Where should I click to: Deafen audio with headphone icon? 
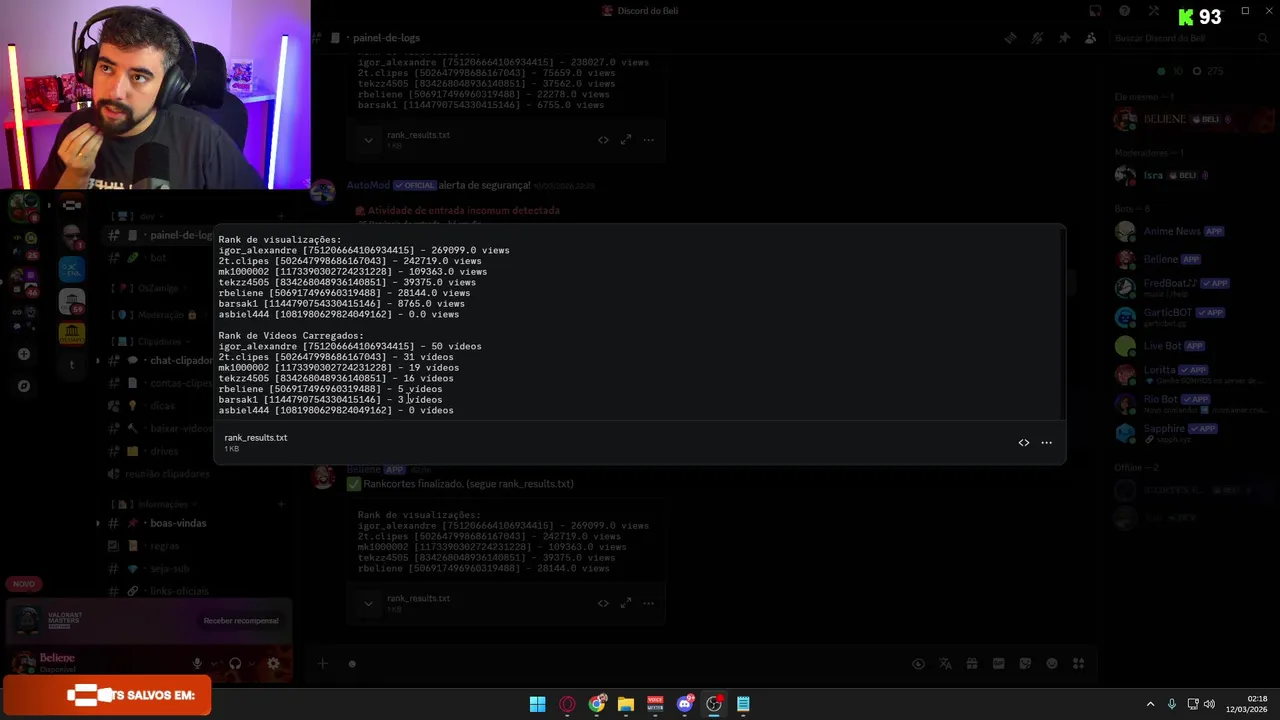[x=235, y=663]
